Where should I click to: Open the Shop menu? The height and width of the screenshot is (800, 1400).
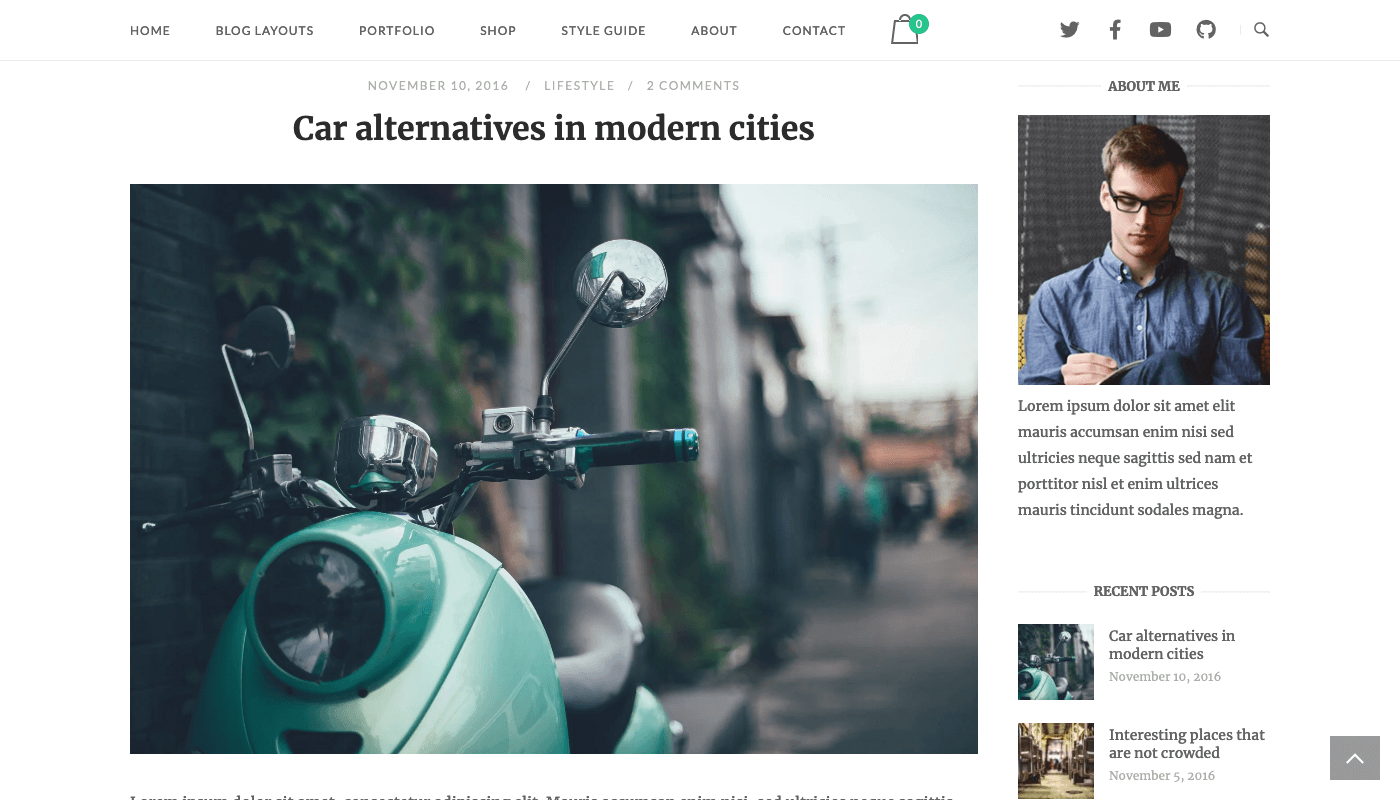coord(498,31)
